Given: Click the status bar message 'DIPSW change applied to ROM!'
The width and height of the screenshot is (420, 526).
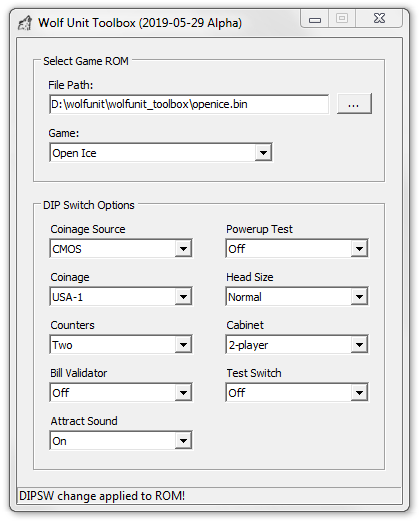Looking at the screenshot, I should click(x=102, y=496).
